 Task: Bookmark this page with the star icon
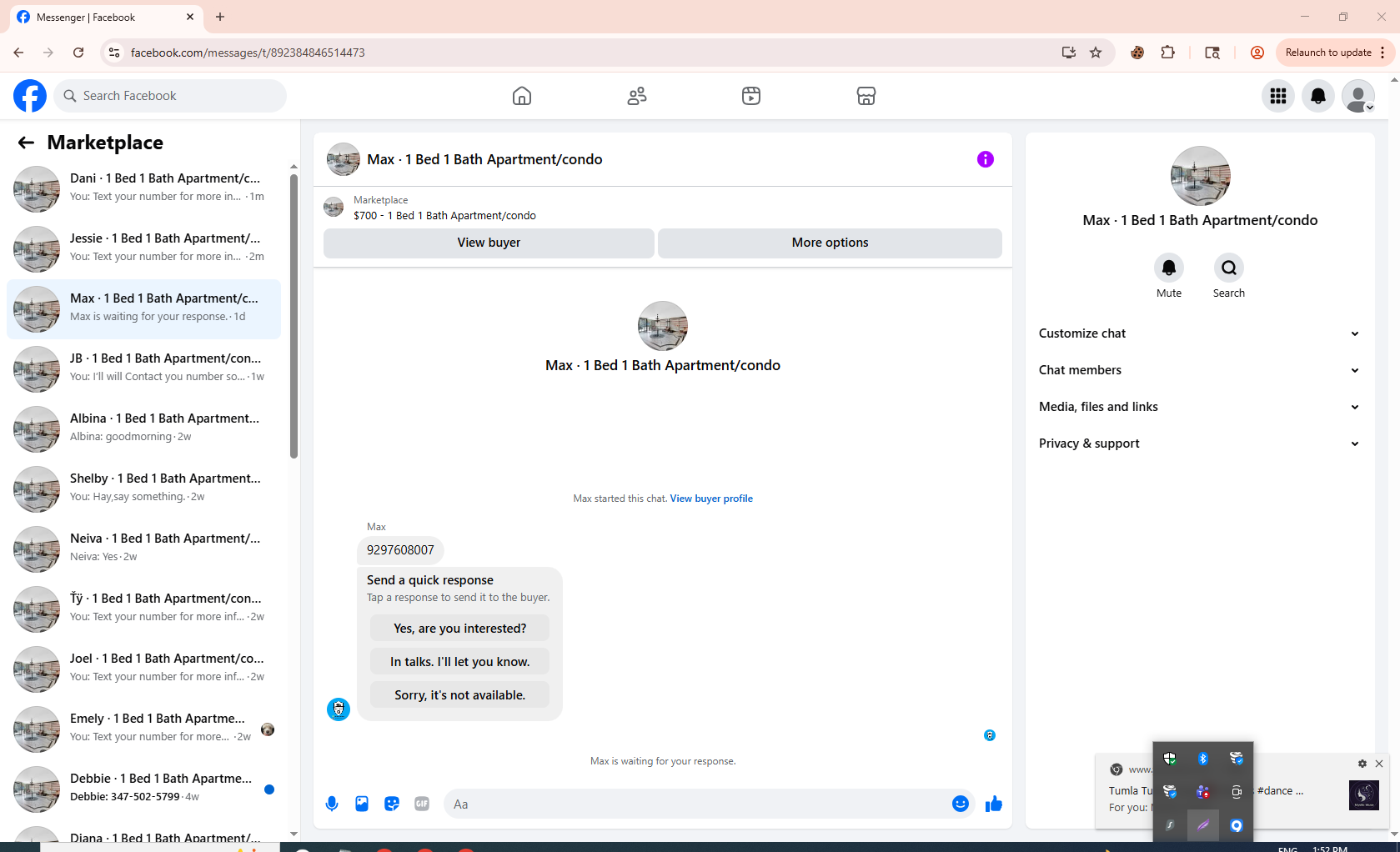coord(1096,53)
